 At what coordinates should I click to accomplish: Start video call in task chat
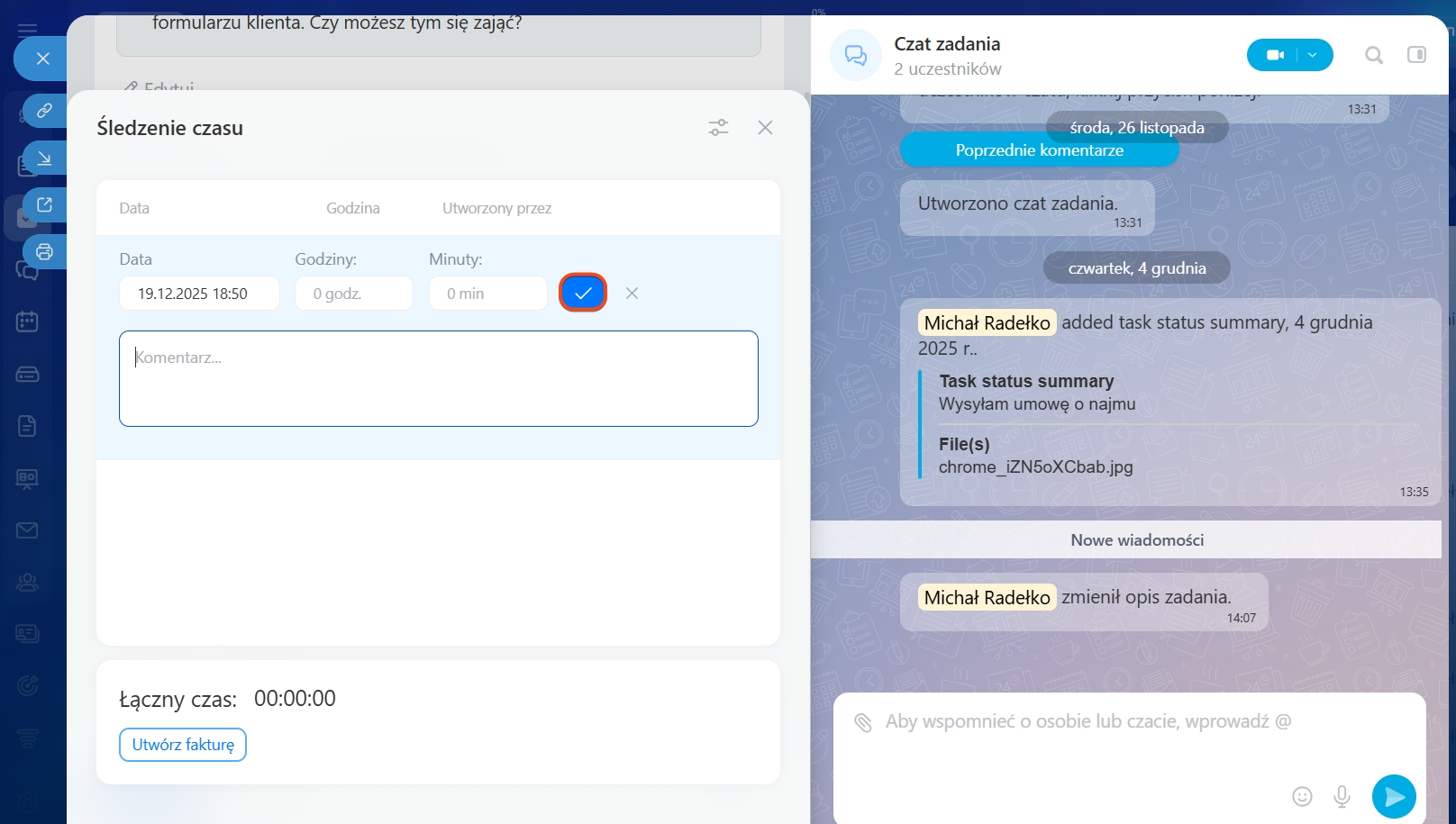click(x=1274, y=55)
